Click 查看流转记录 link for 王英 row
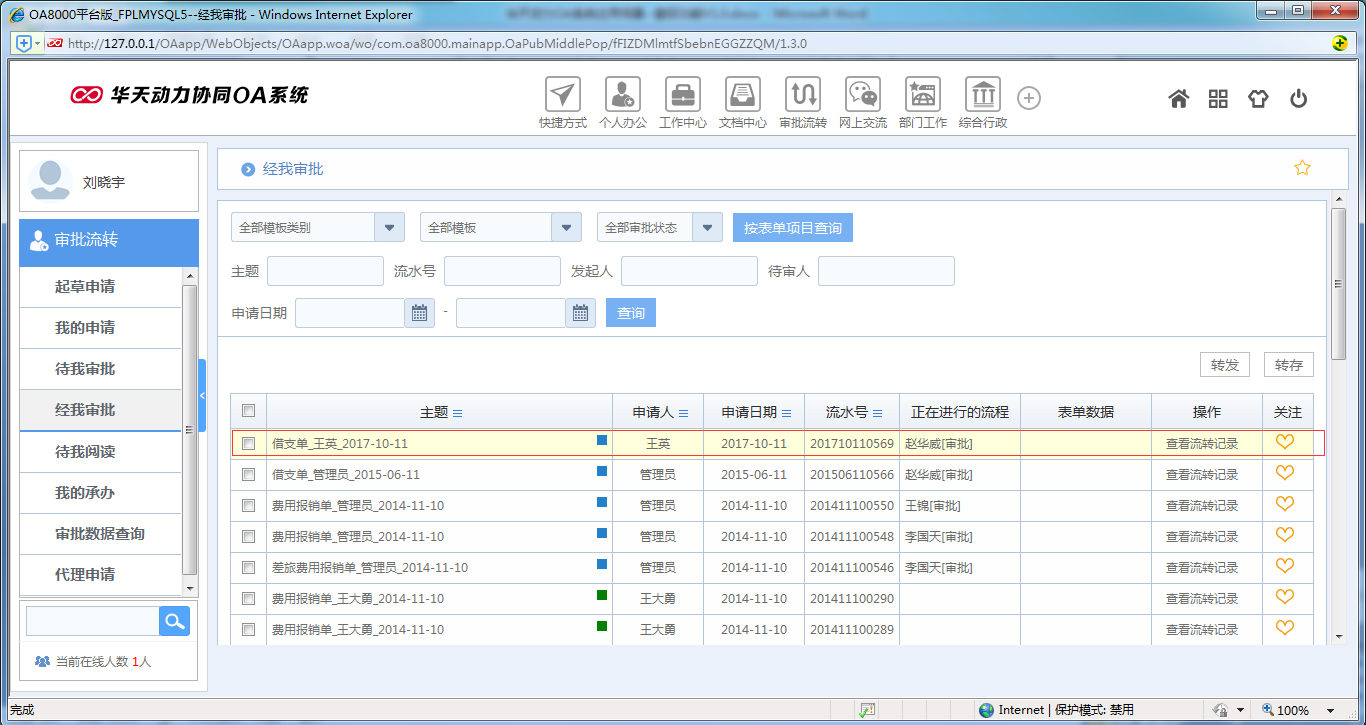 coord(1201,443)
